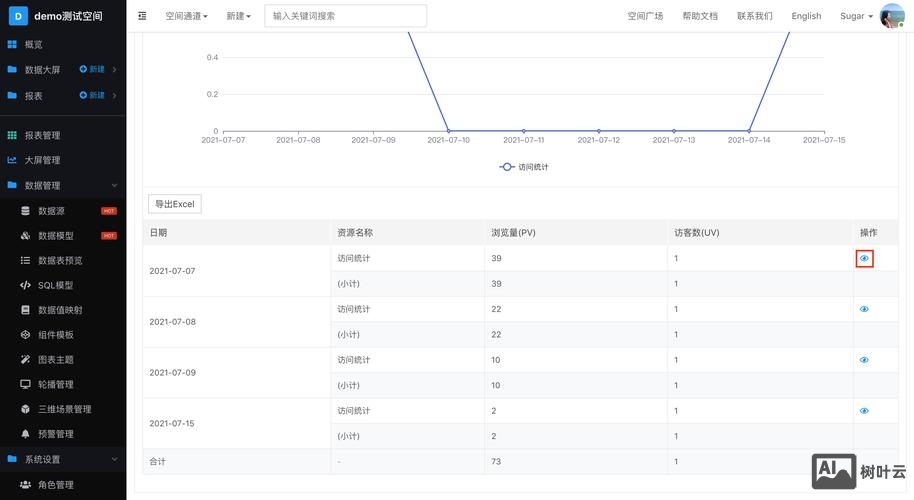Click the SQL模型 code icon
This screenshot has width=914, height=500.
click(x=26, y=285)
